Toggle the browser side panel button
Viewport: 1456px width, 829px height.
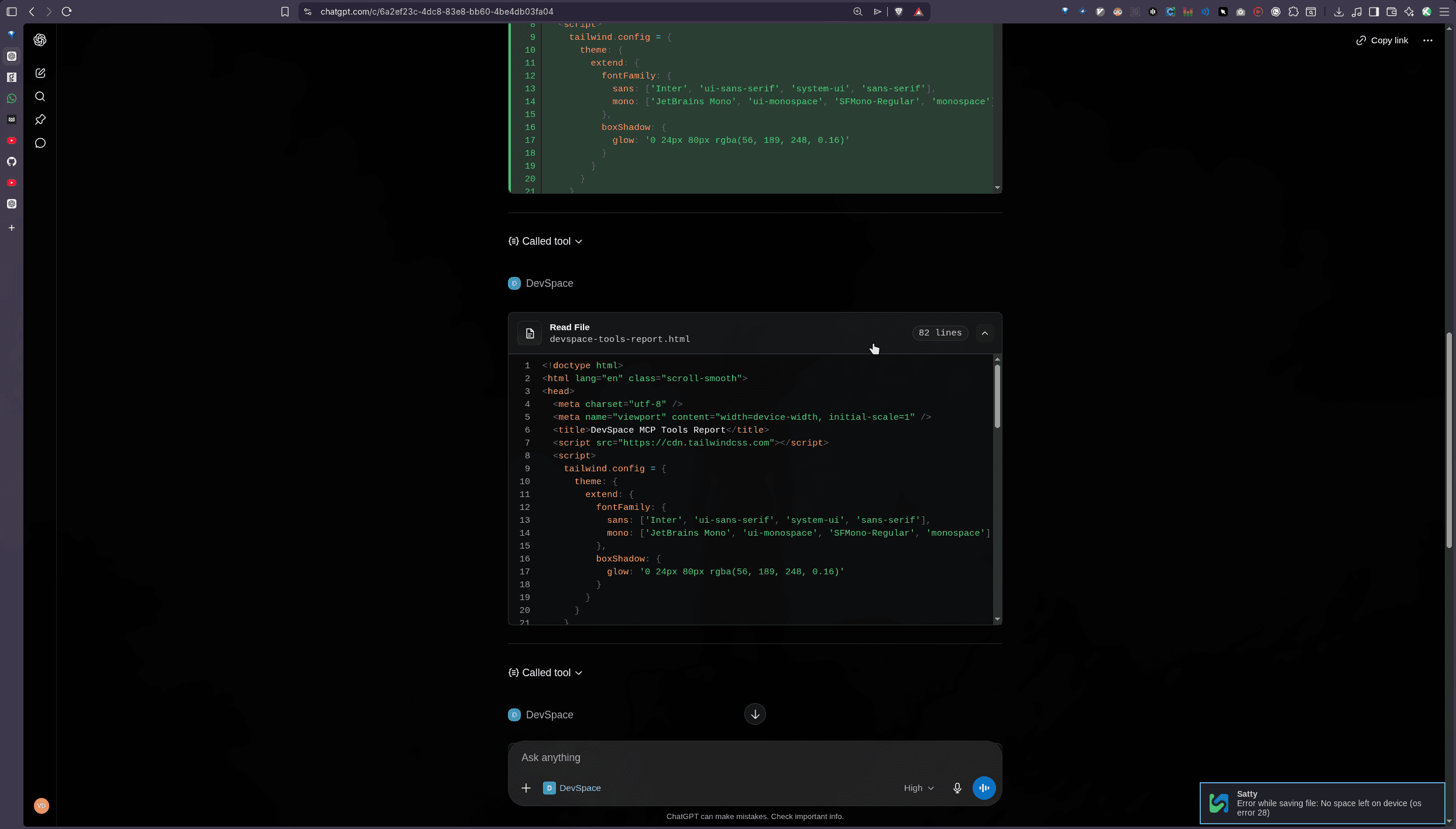click(x=1374, y=12)
